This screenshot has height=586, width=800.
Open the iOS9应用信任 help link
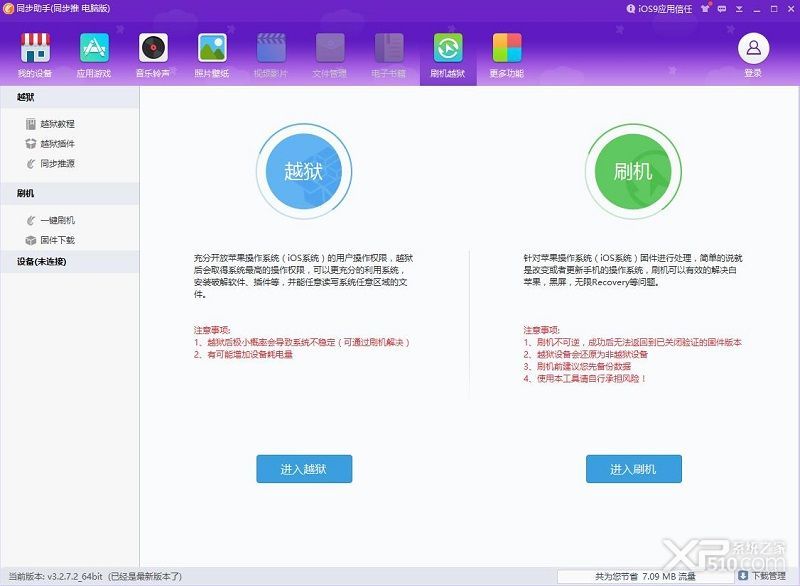click(x=659, y=9)
